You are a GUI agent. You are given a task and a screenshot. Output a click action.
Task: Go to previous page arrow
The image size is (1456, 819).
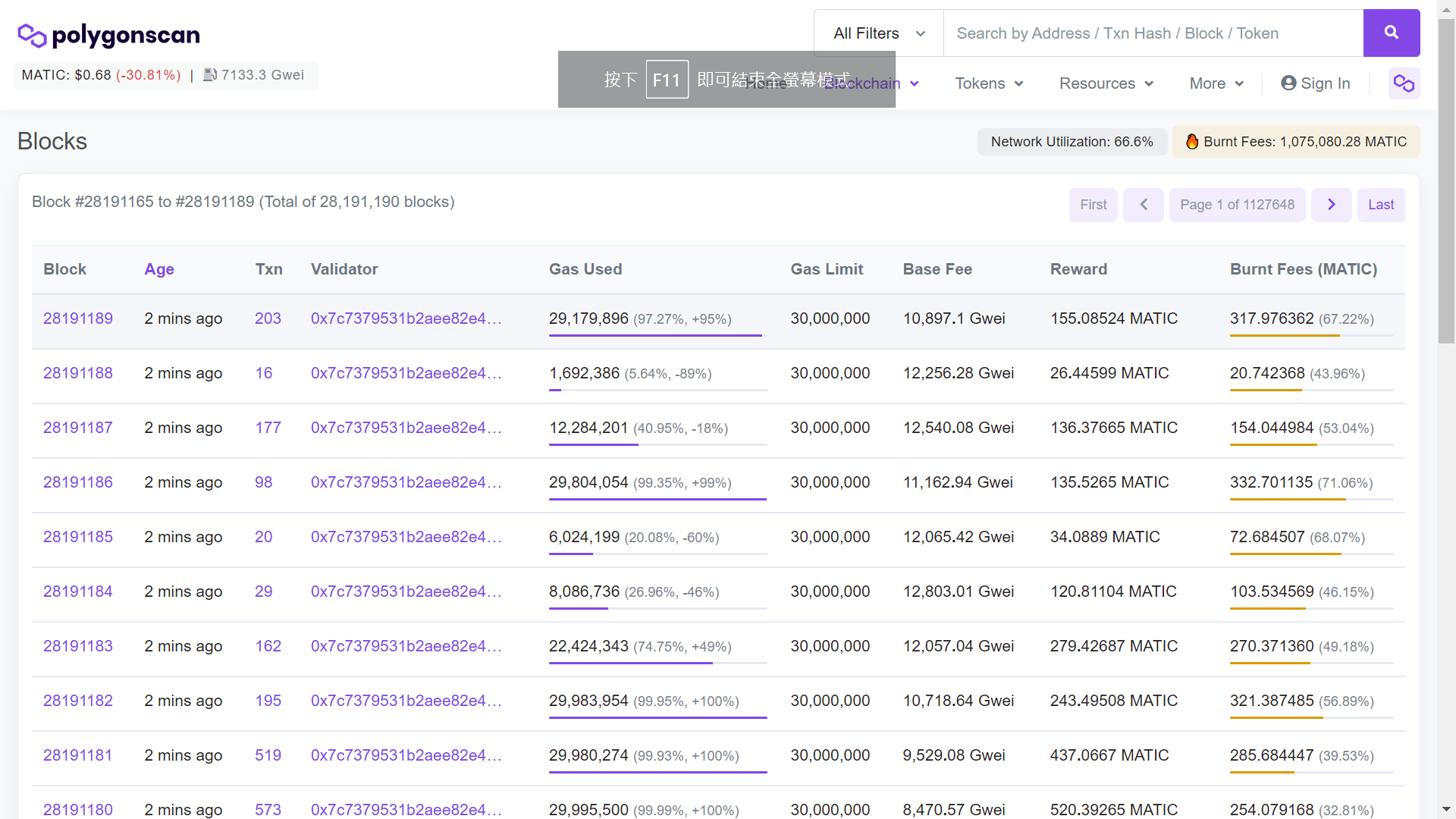coord(1144,205)
